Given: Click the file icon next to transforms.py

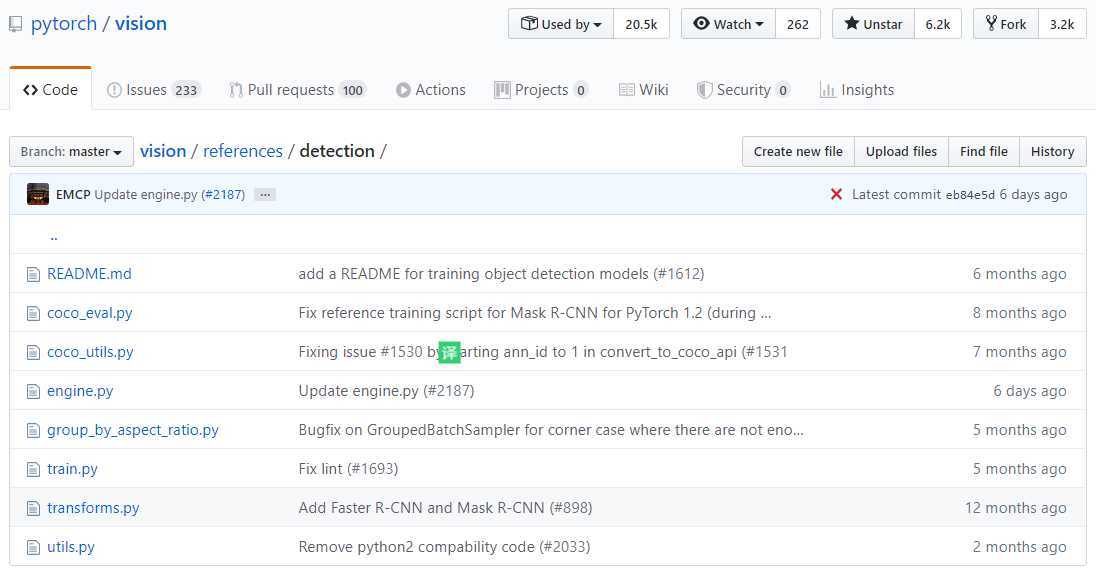Looking at the screenshot, I should coord(33,509).
